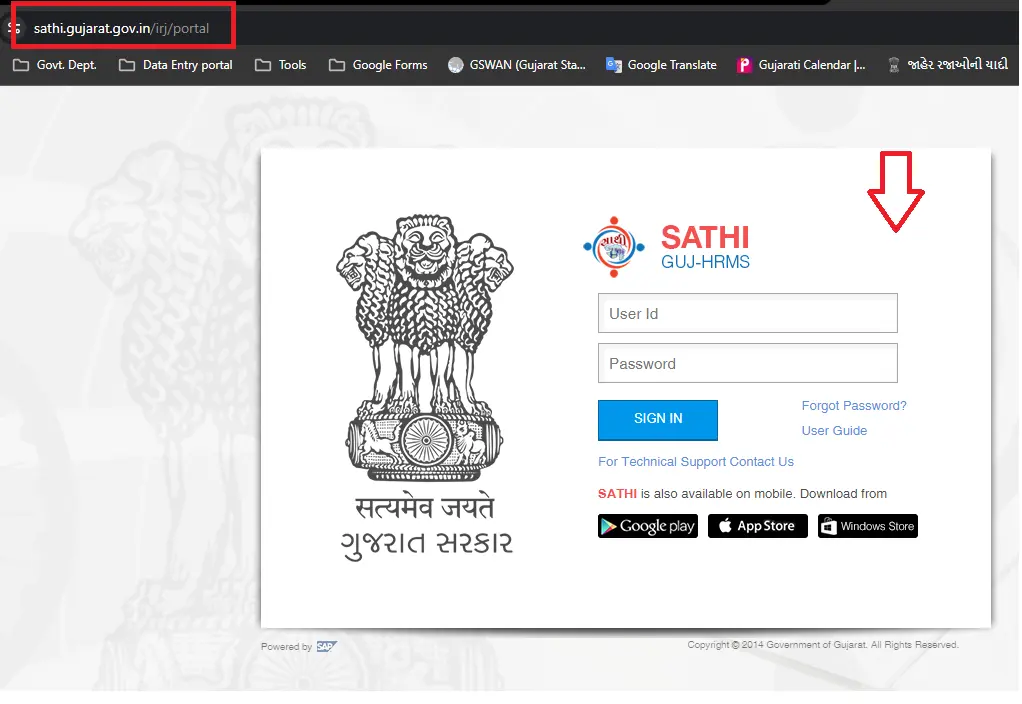Image resolution: width=1022 pixels, height=704 pixels.
Task: Open the Forgot Password? link
Action: [854, 405]
